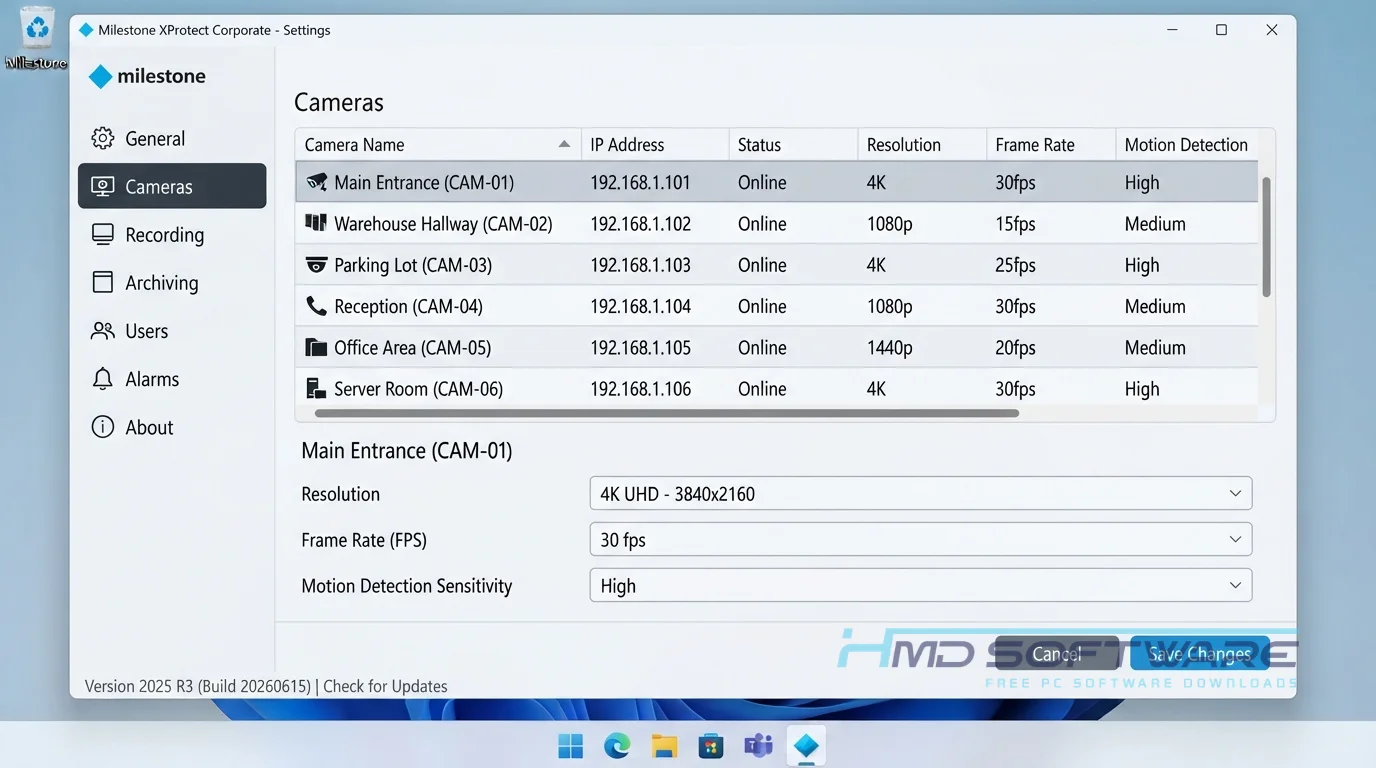This screenshot has height=768, width=1376.
Task: Open the General settings section
Action: (x=172, y=138)
